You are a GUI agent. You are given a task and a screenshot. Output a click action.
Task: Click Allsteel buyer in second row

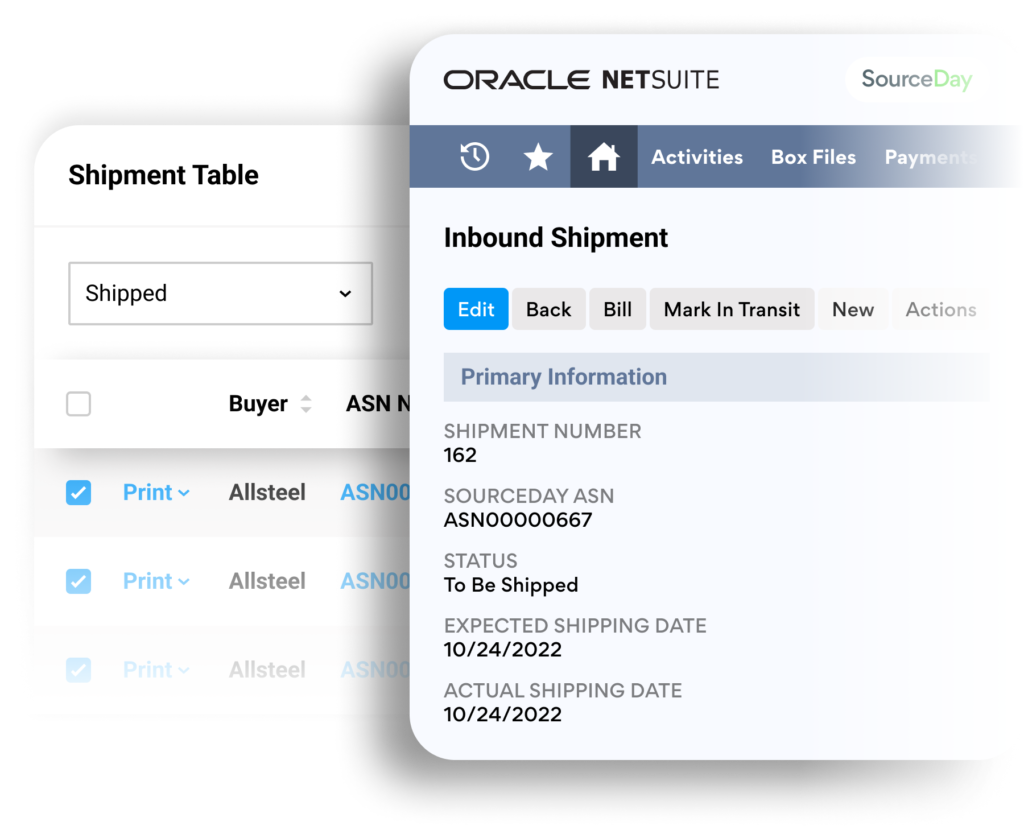(x=267, y=581)
